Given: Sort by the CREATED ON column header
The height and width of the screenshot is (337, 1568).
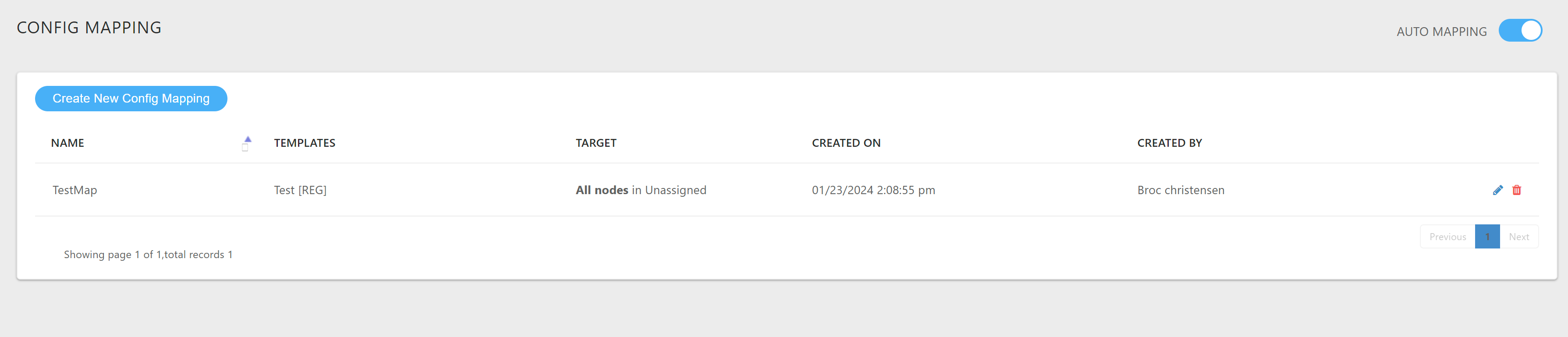Looking at the screenshot, I should (845, 143).
